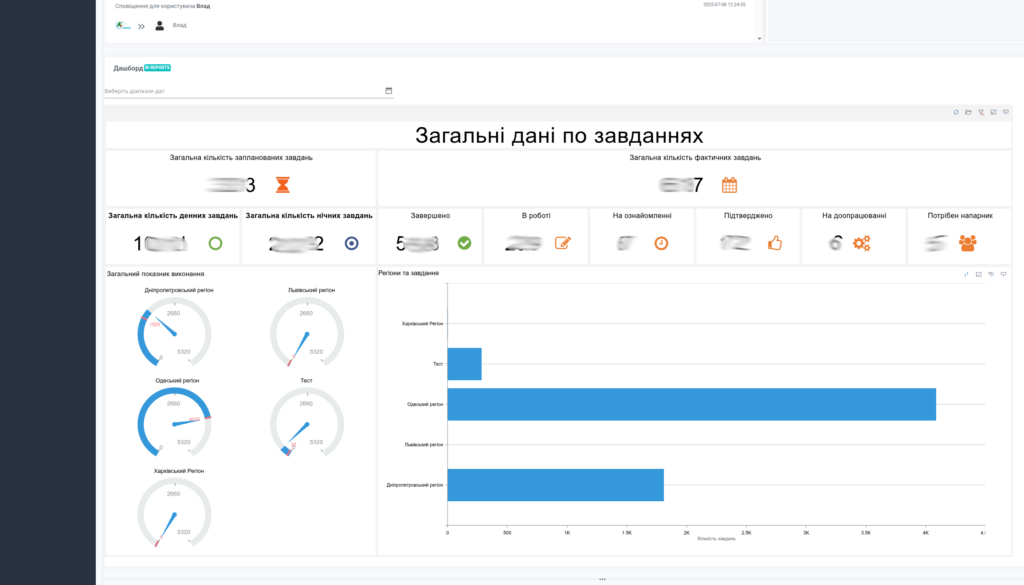Click the folder icon in dashboard toolbar
This screenshot has width=1024, height=585.
968,112
